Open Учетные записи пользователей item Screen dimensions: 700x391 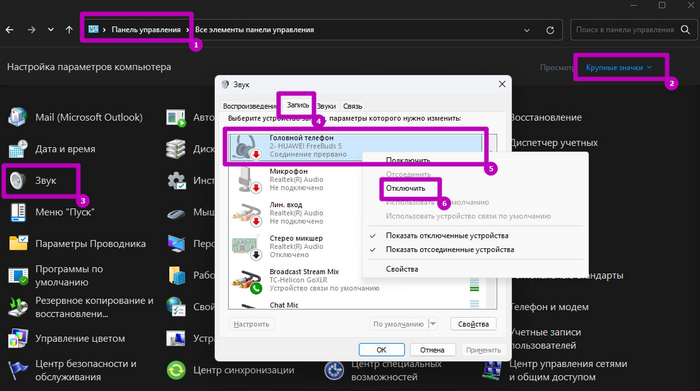click(546, 339)
